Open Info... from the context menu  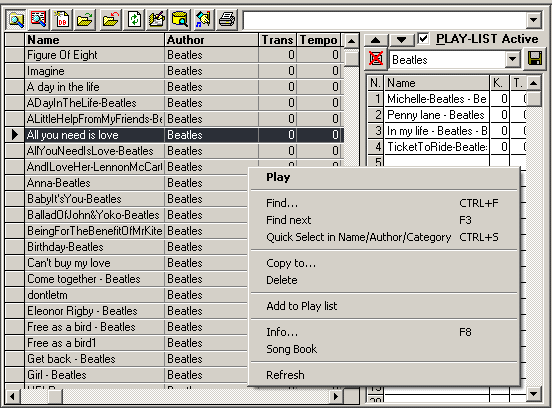(x=384, y=332)
